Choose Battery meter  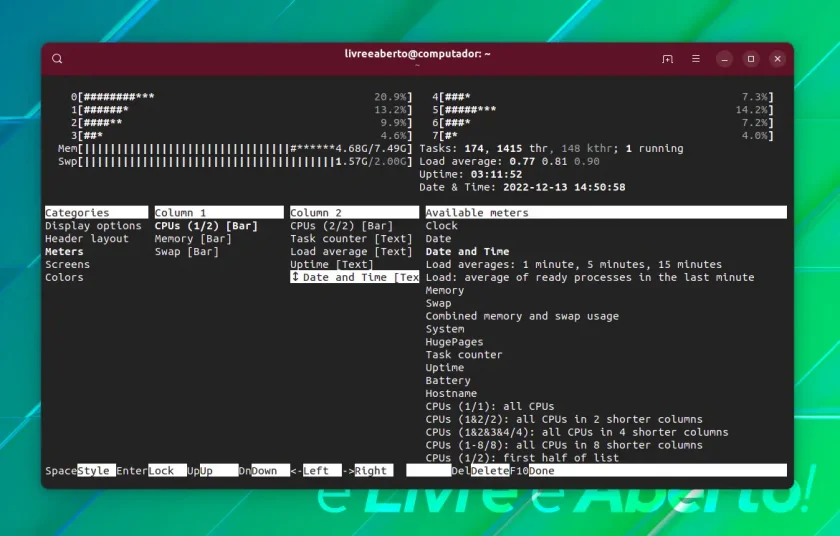pyautogui.click(x=448, y=380)
